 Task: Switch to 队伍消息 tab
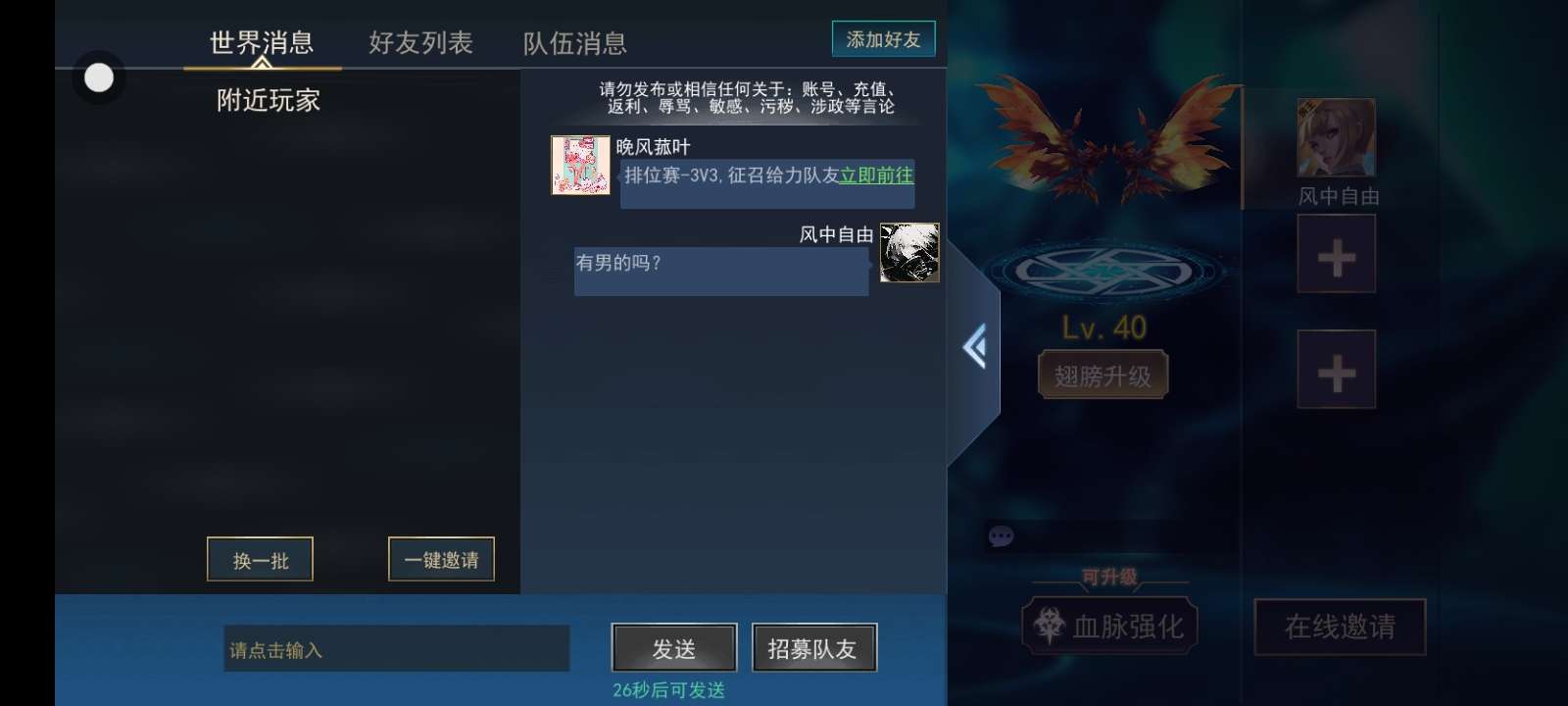[x=575, y=43]
